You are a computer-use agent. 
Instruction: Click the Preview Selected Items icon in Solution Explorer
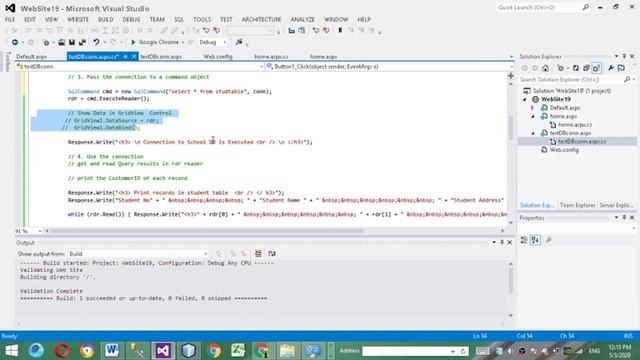[621, 68]
